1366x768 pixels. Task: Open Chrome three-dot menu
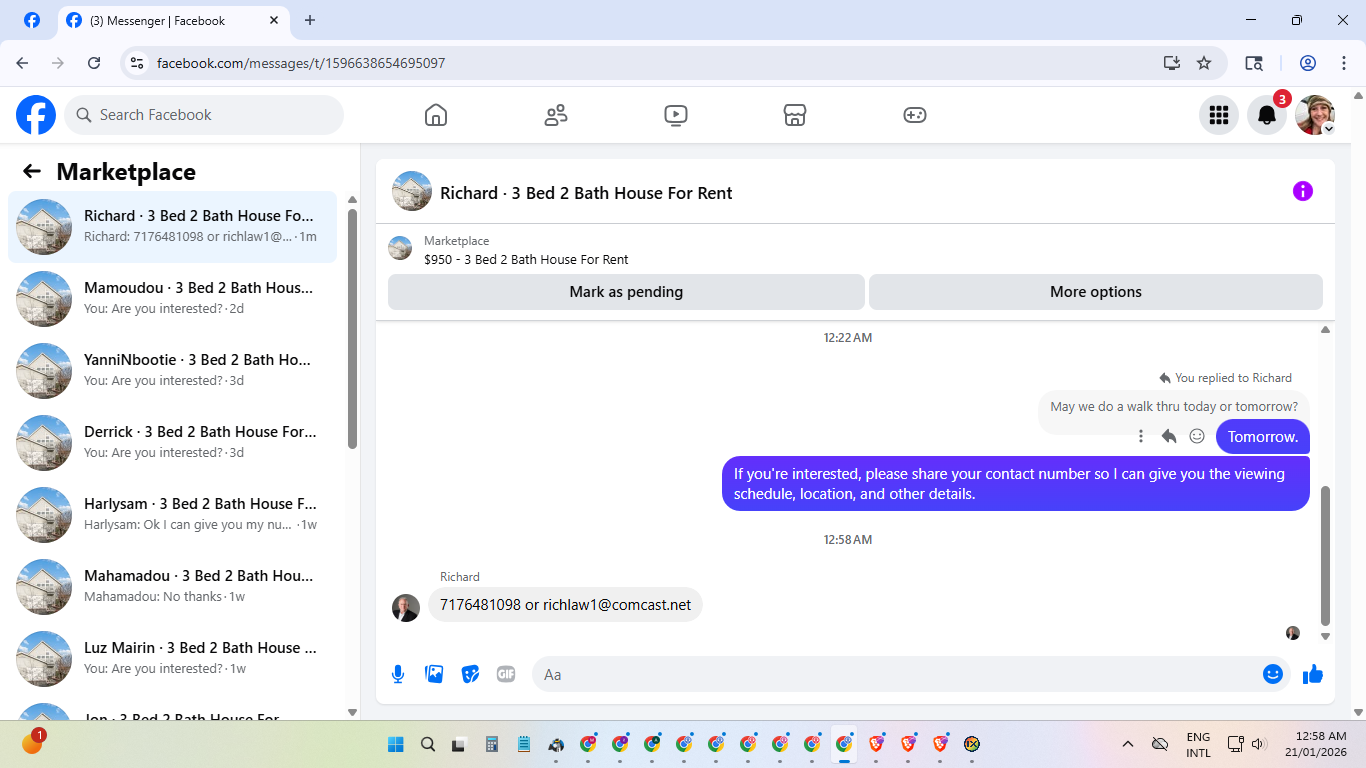click(1344, 63)
